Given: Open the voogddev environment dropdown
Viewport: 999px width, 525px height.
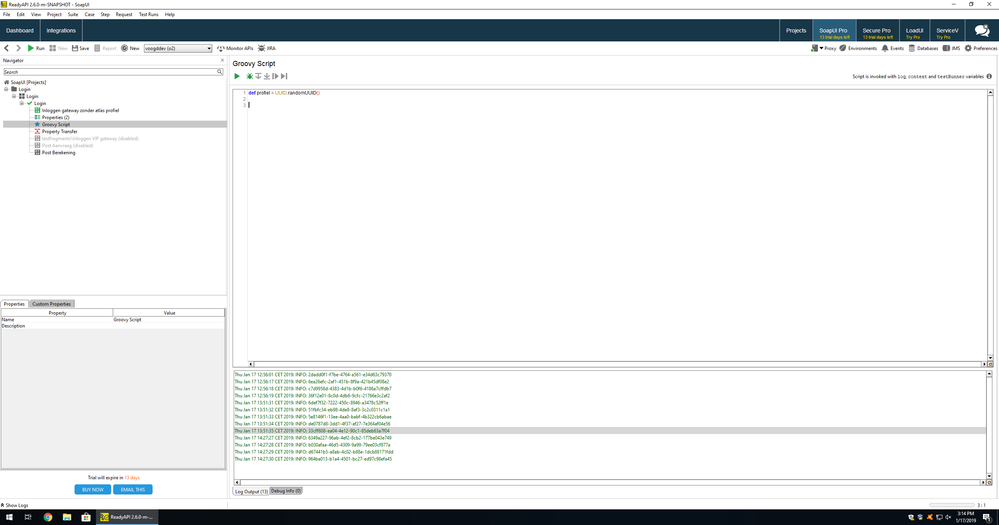Looking at the screenshot, I should pos(178,48).
